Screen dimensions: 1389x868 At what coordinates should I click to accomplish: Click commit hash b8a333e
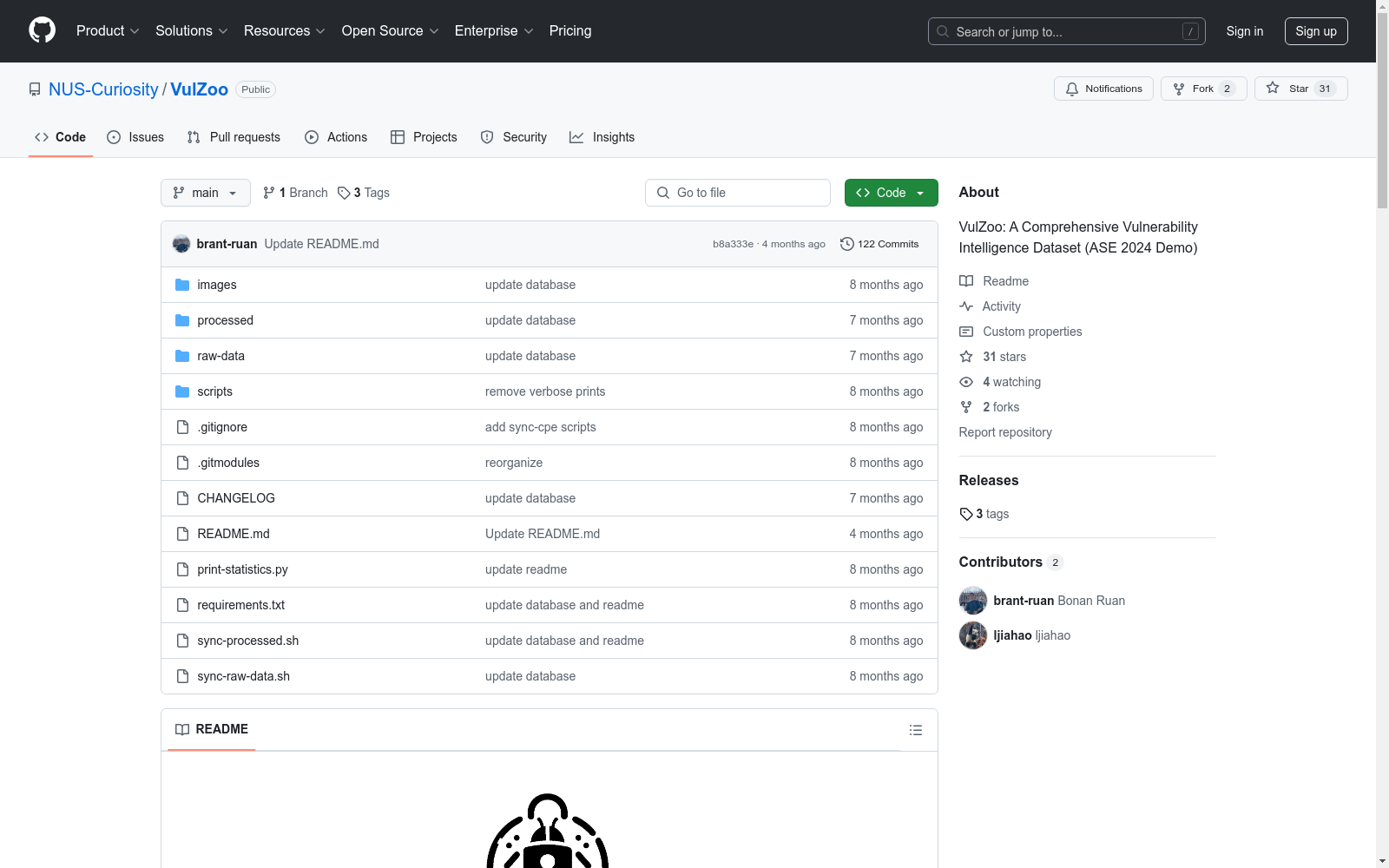point(733,244)
